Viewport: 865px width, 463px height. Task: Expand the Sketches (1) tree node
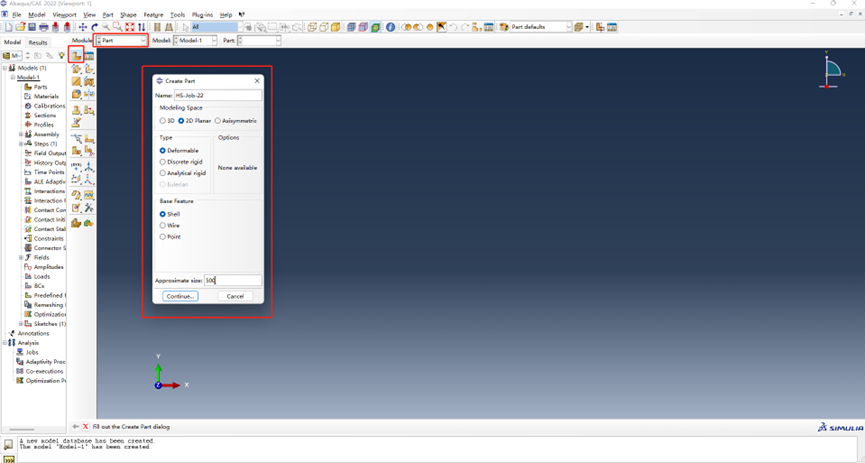[x=21, y=324]
